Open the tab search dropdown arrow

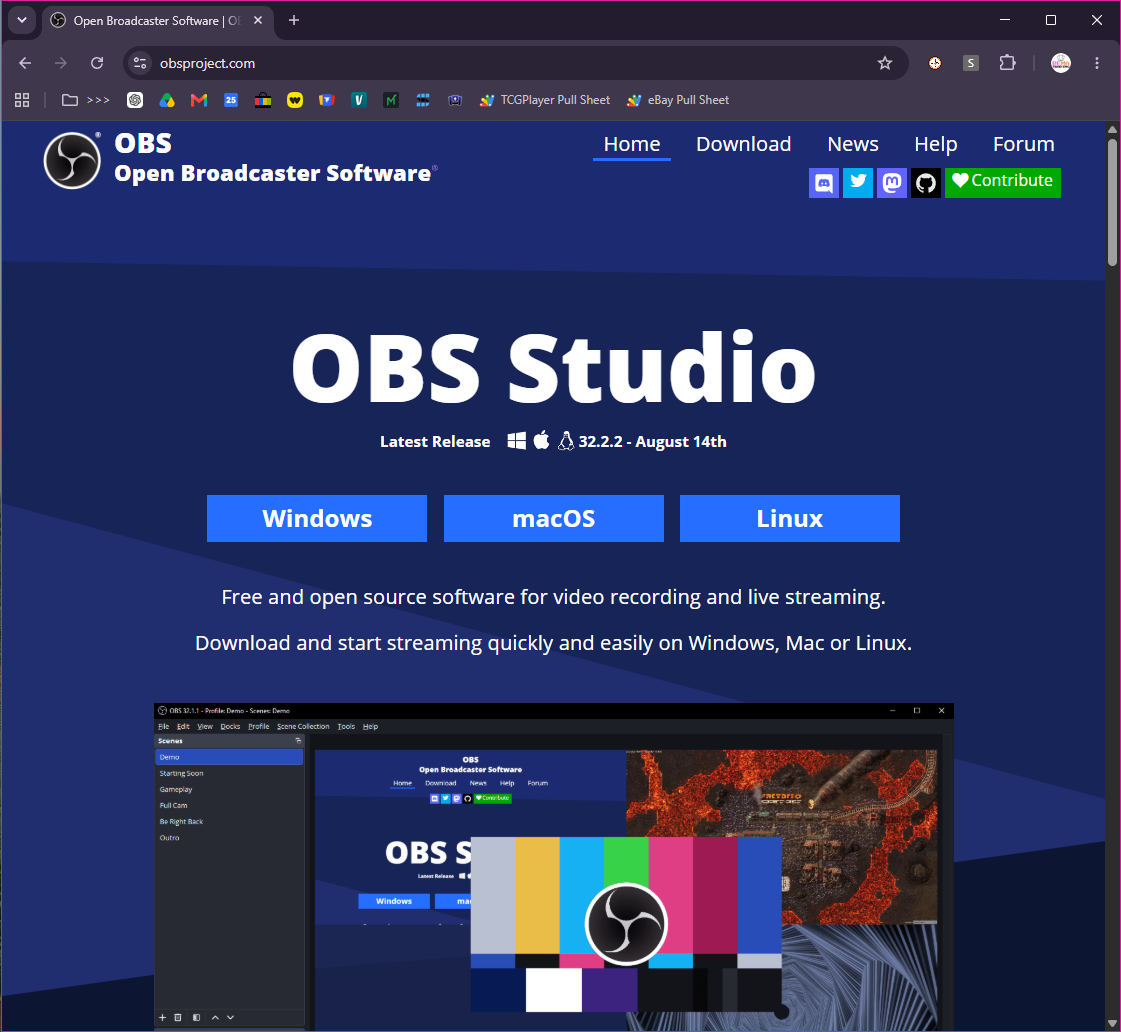tap(21, 20)
